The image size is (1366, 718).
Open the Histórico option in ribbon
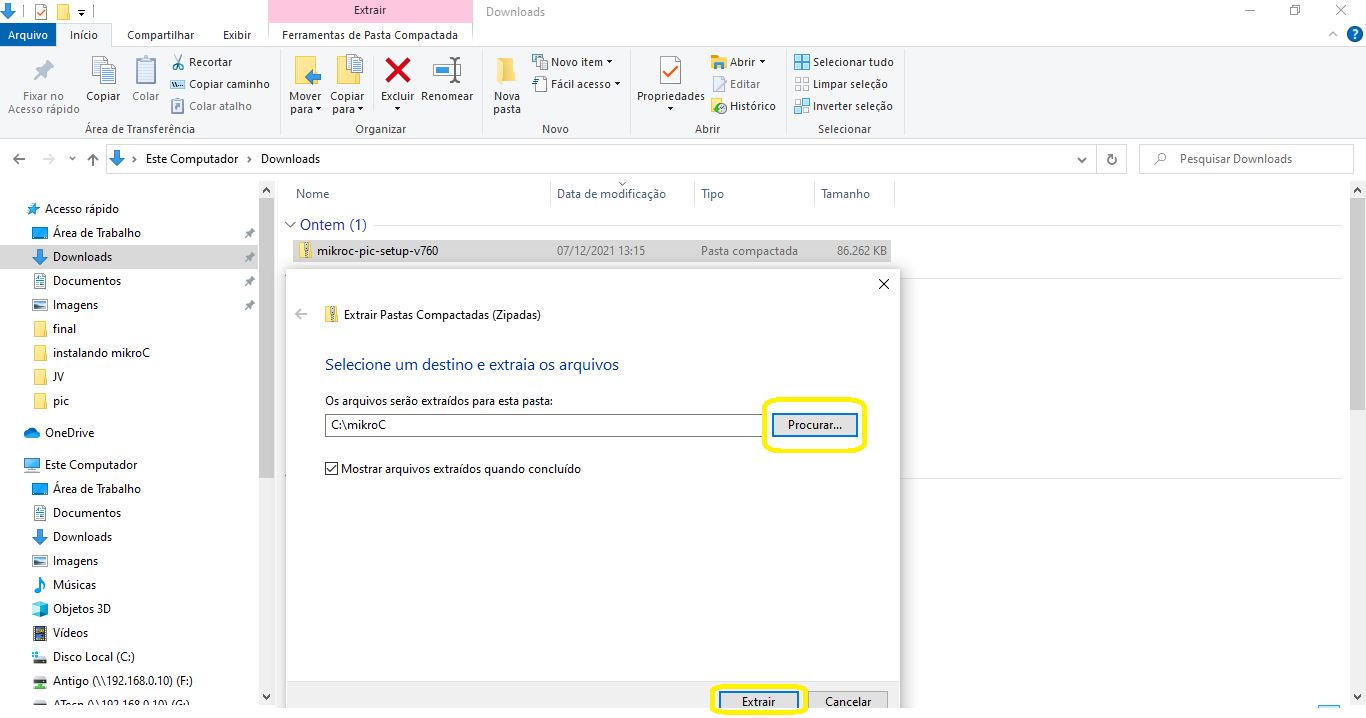tap(743, 106)
